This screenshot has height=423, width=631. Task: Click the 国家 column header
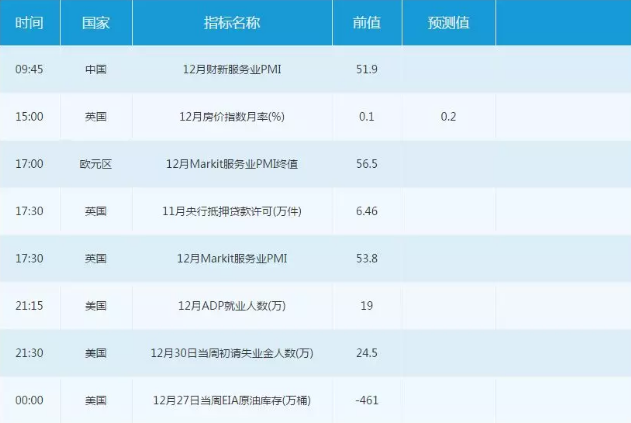97,23
